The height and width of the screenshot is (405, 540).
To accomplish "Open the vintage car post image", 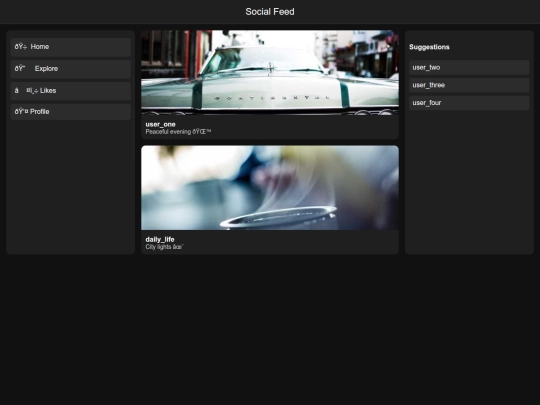I will point(270,72).
